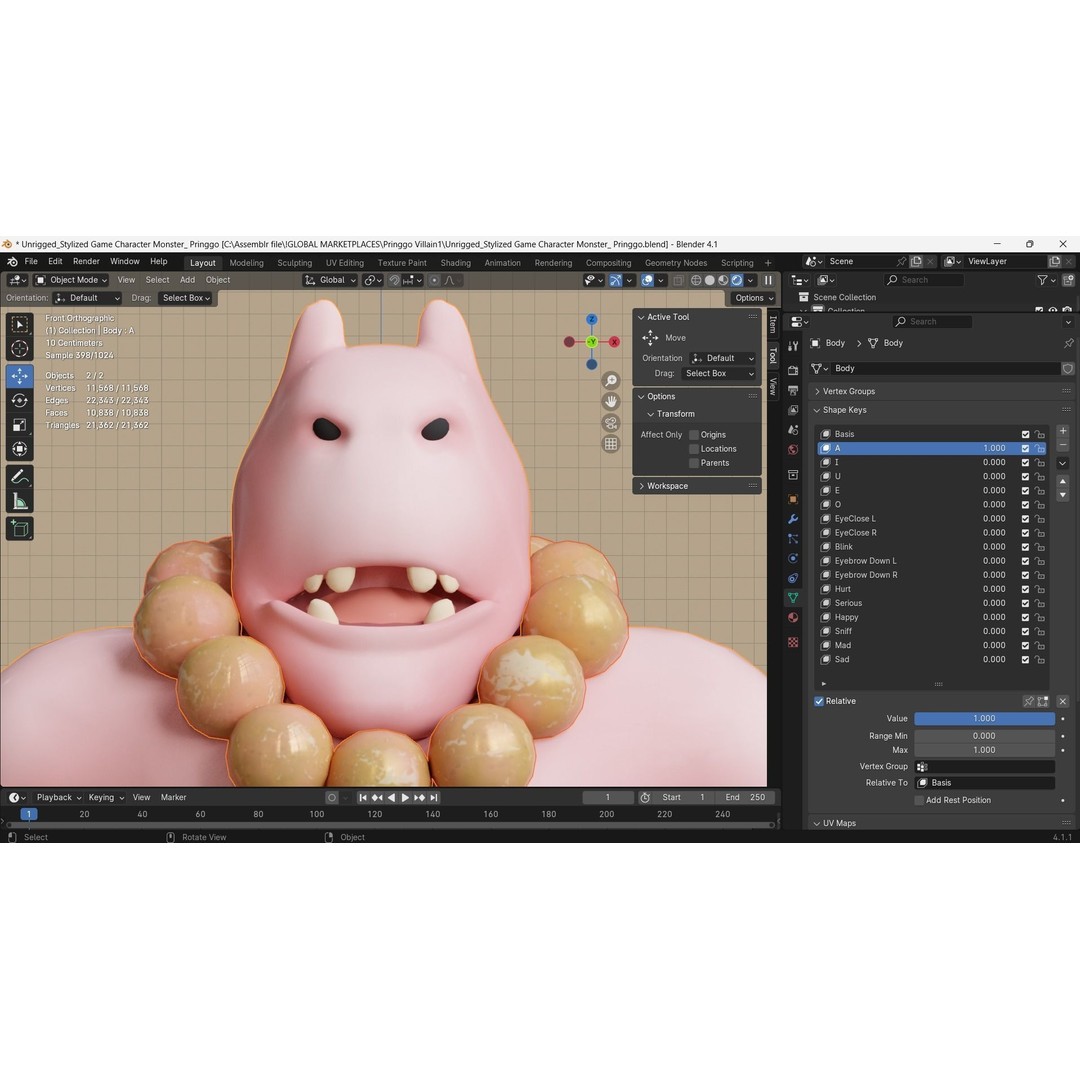Toggle the Basis shape key checkbox
This screenshot has width=1080, height=1080.
(x=1025, y=435)
